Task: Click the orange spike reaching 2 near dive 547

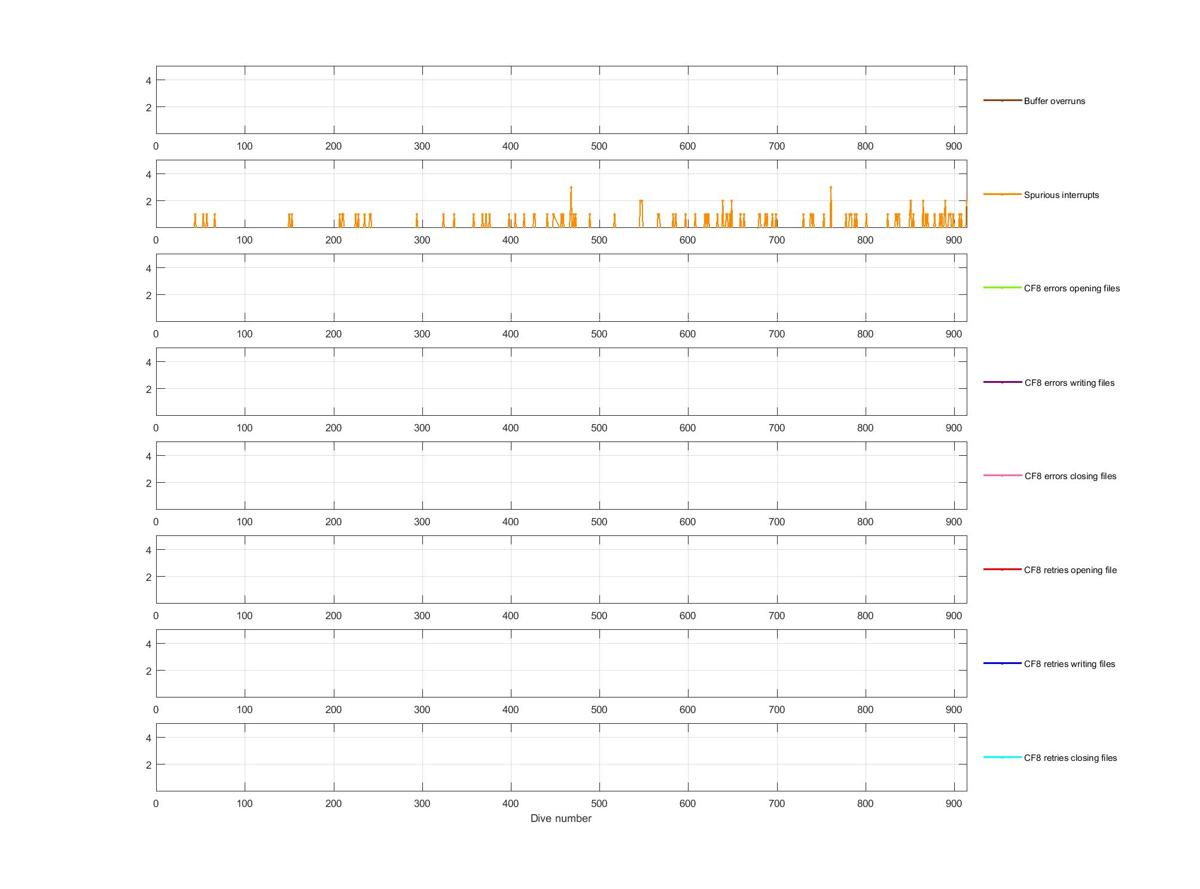Action: pyautogui.click(x=641, y=212)
